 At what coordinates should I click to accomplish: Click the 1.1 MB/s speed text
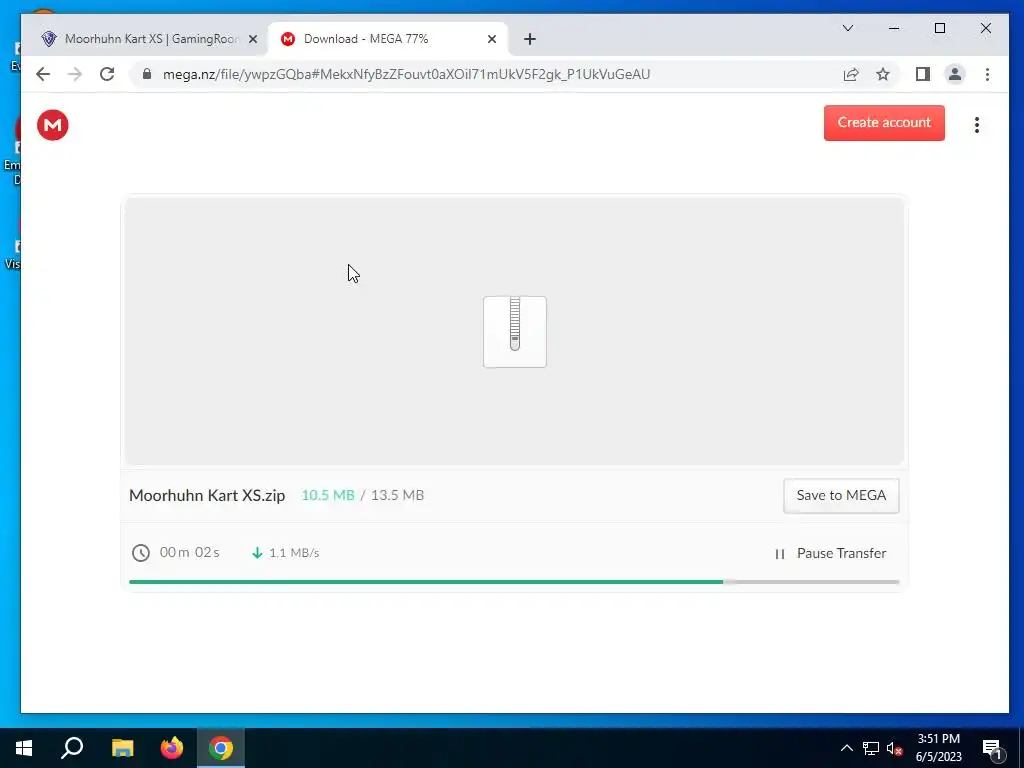tap(294, 553)
